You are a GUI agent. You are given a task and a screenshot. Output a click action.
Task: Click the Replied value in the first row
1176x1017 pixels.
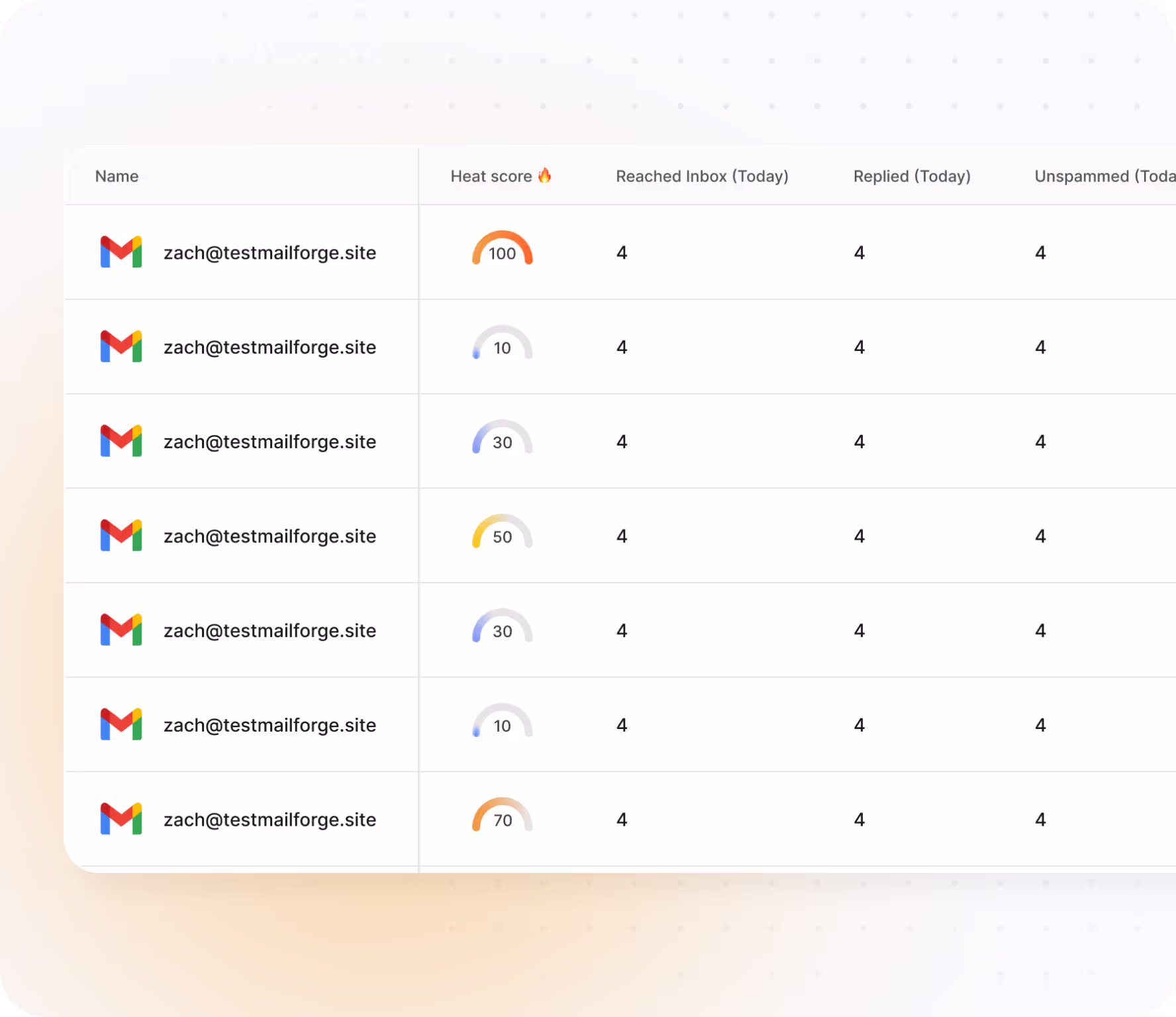(859, 253)
